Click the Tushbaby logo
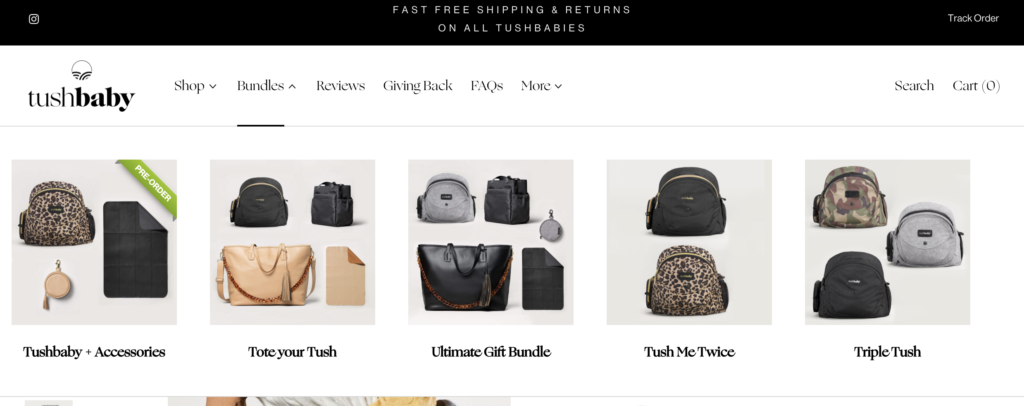 (x=81, y=86)
